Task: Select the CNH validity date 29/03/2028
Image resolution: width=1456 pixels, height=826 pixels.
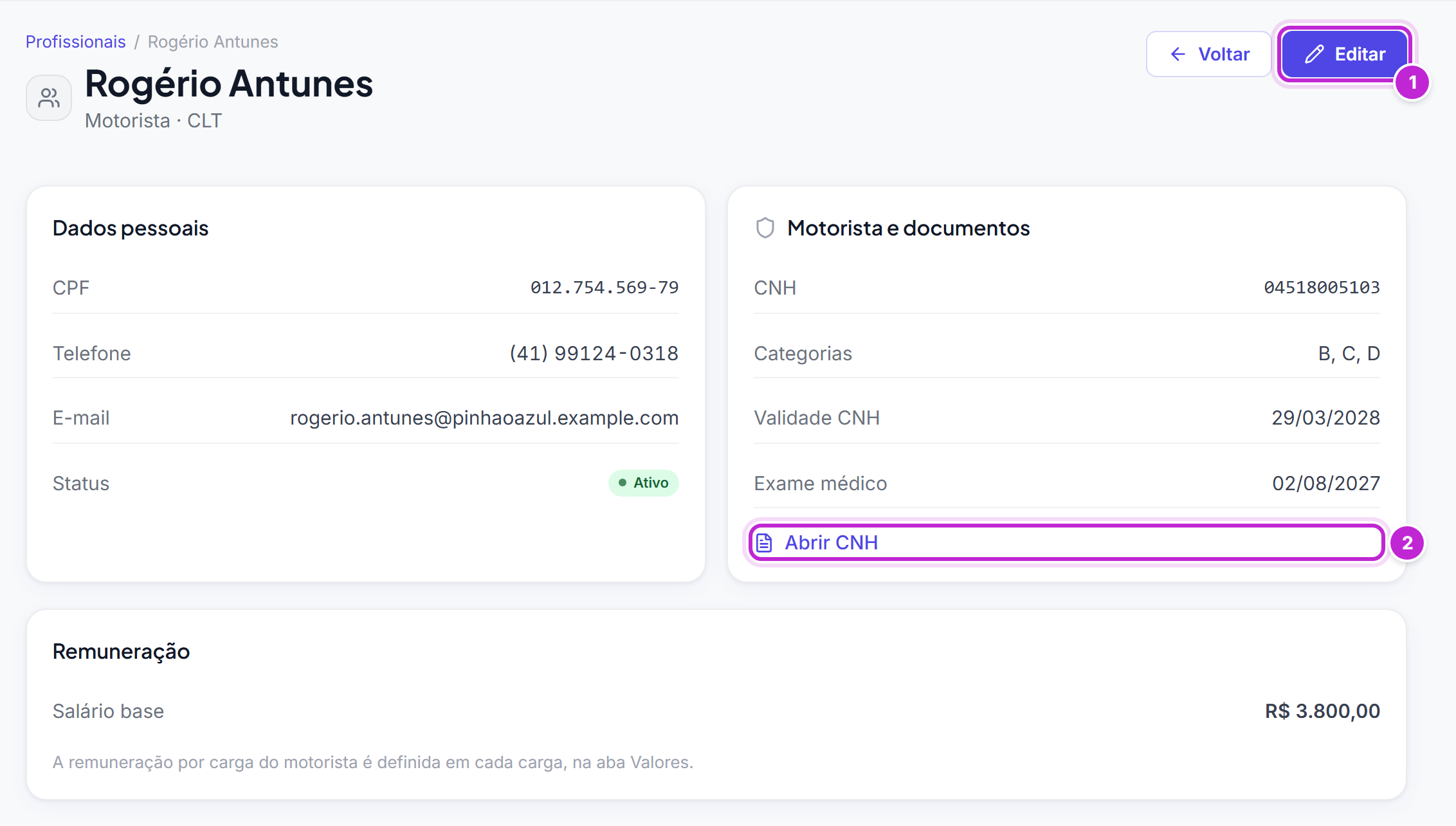Action: [1326, 418]
